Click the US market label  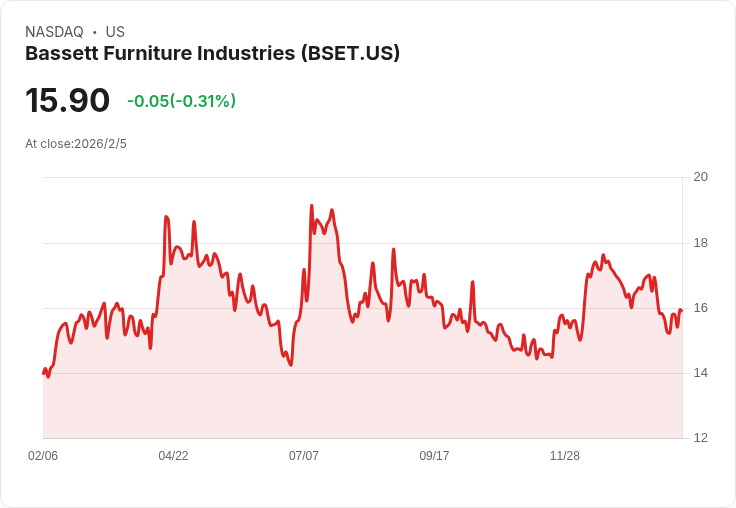pyautogui.click(x=115, y=32)
